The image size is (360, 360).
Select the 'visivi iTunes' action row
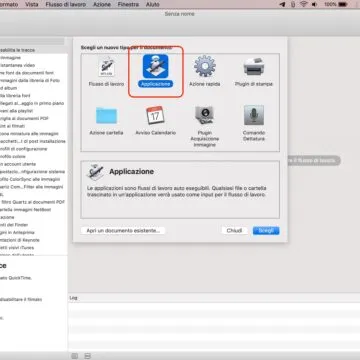coord(34,248)
